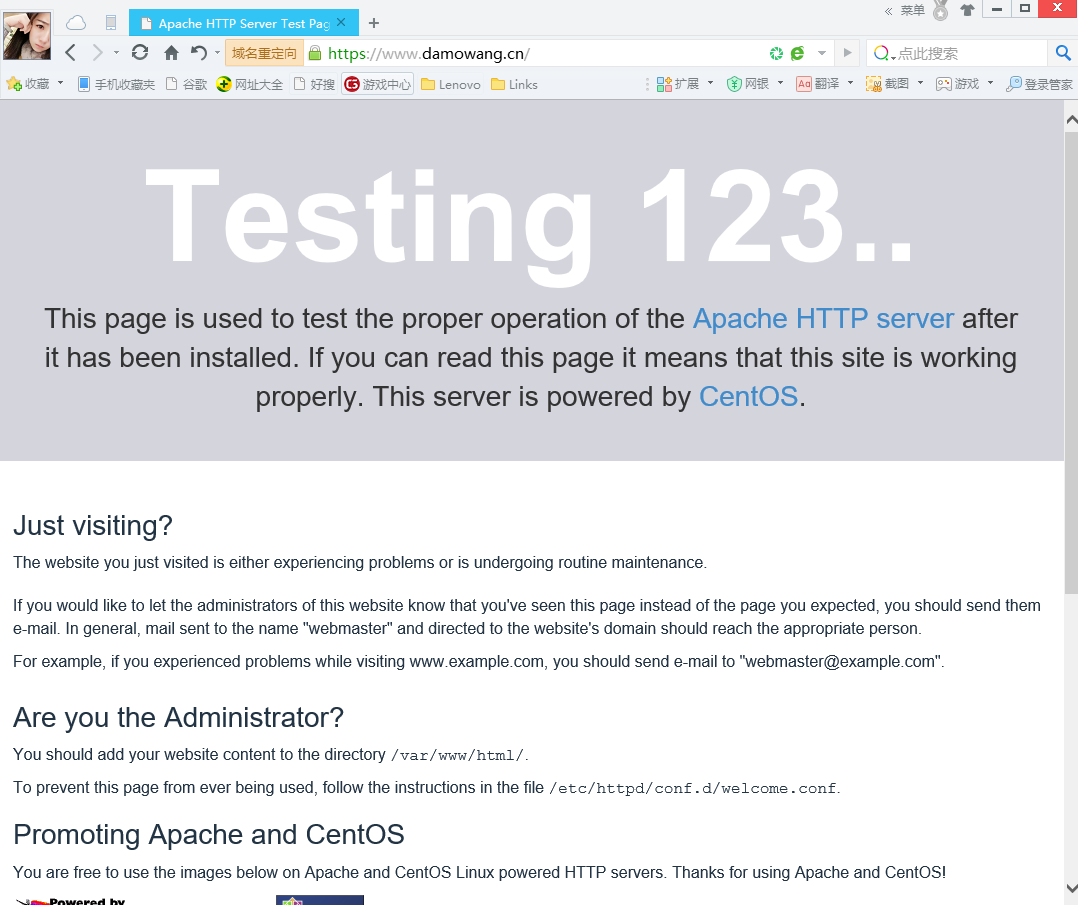This screenshot has height=905, width=1078.
Task: Expand the 截图 dropdown arrow
Action: click(x=920, y=83)
